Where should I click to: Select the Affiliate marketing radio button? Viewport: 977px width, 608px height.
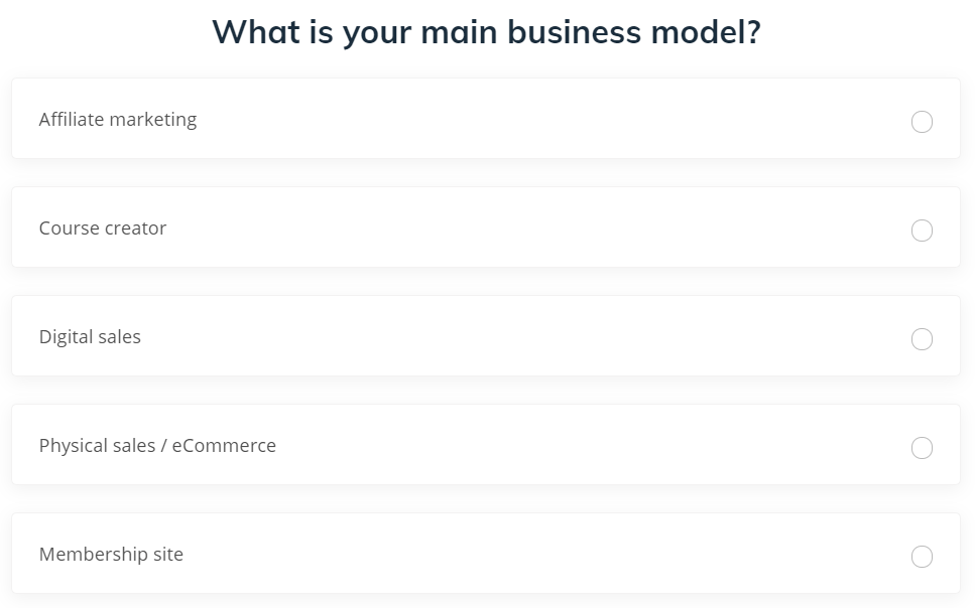click(x=922, y=121)
